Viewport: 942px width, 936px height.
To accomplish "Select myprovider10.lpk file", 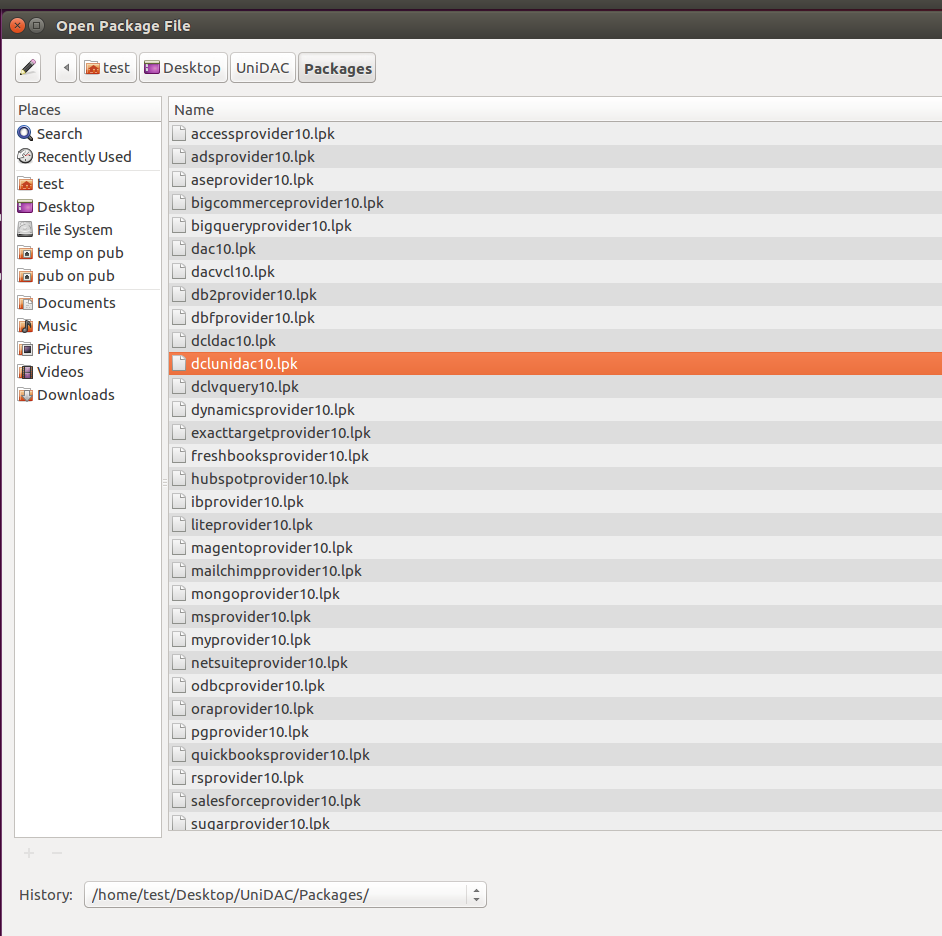I will pos(556,640).
